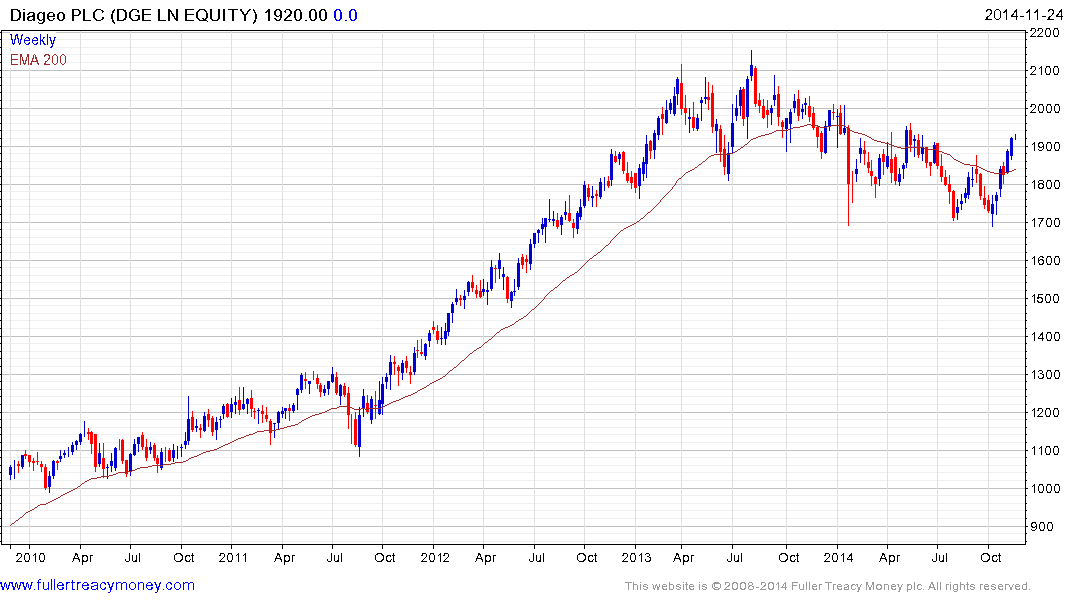The width and height of the screenshot is (1075, 600).
Task: Click the 'EMA 200' legend label
Action: coord(38,60)
